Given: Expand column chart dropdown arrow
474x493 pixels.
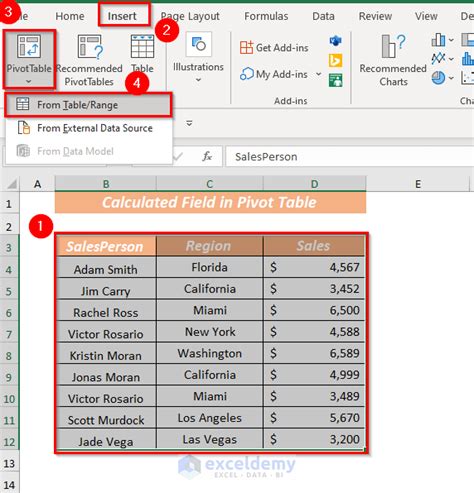Looking at the screenshot, I should (x=451, y=40).
